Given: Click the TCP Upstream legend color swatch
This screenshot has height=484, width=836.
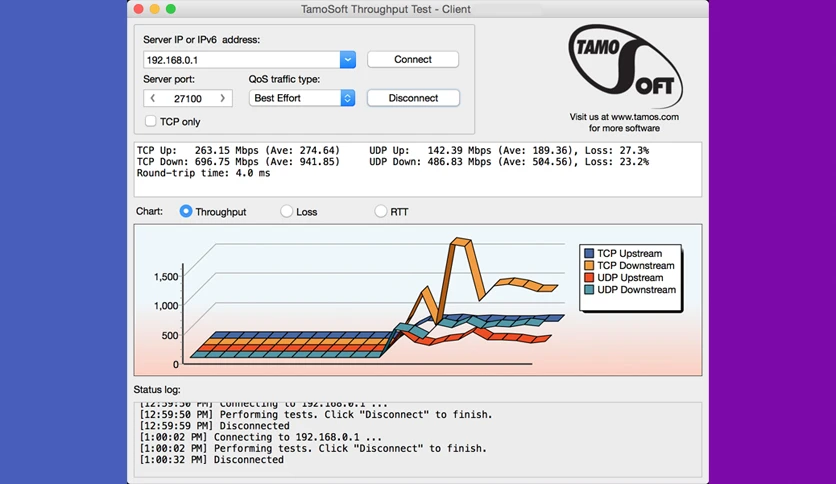Looking at the screenshot, I should point(589,253).
